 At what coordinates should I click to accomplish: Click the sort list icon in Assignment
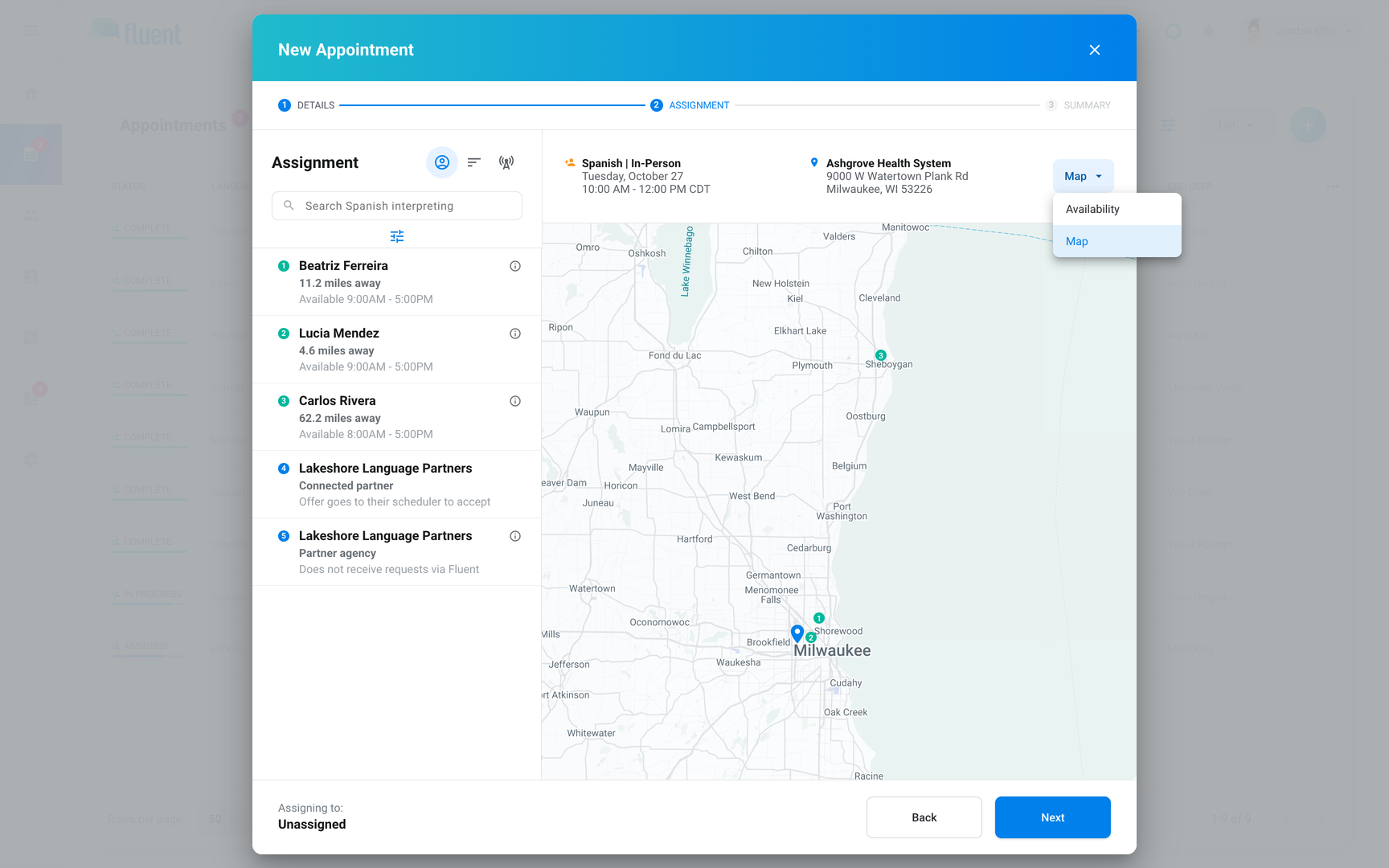(474, 162)
